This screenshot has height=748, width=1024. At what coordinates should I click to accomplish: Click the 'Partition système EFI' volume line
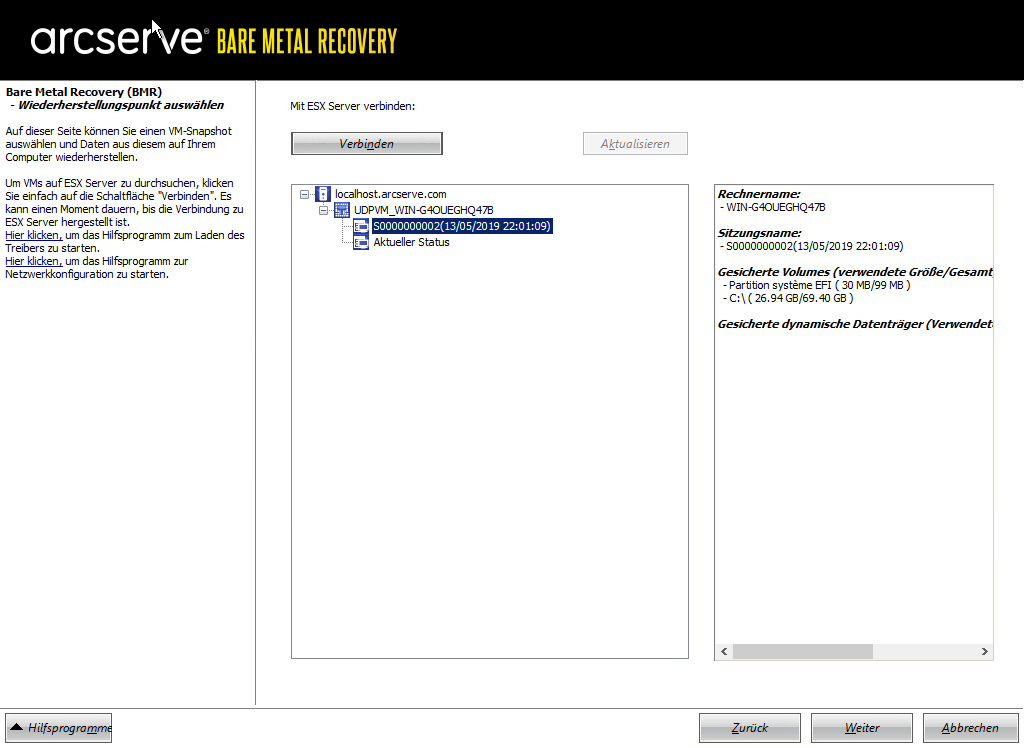point(816,285)
